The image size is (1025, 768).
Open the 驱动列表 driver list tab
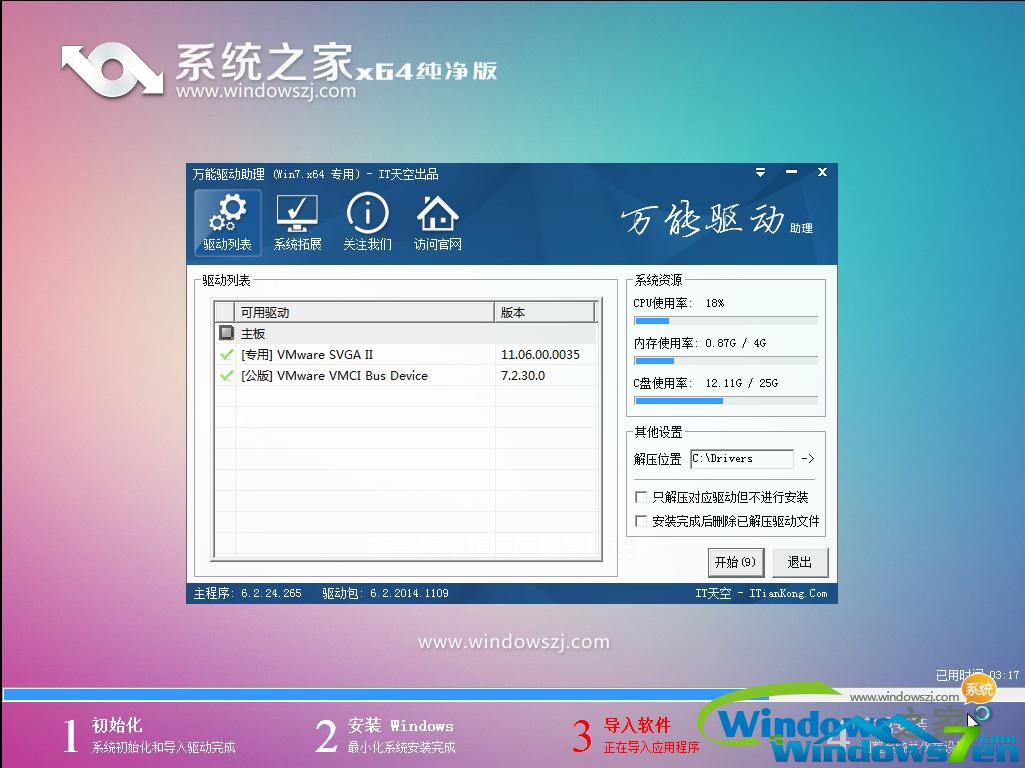pos(227,222)
